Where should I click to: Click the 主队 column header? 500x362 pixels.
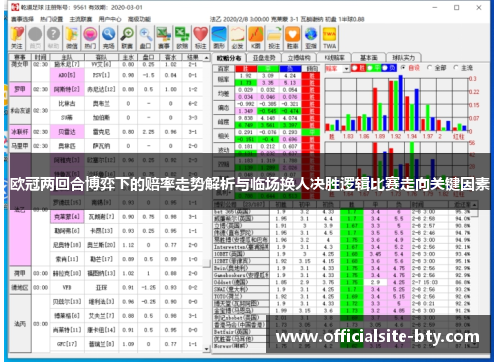click(67, 57)
